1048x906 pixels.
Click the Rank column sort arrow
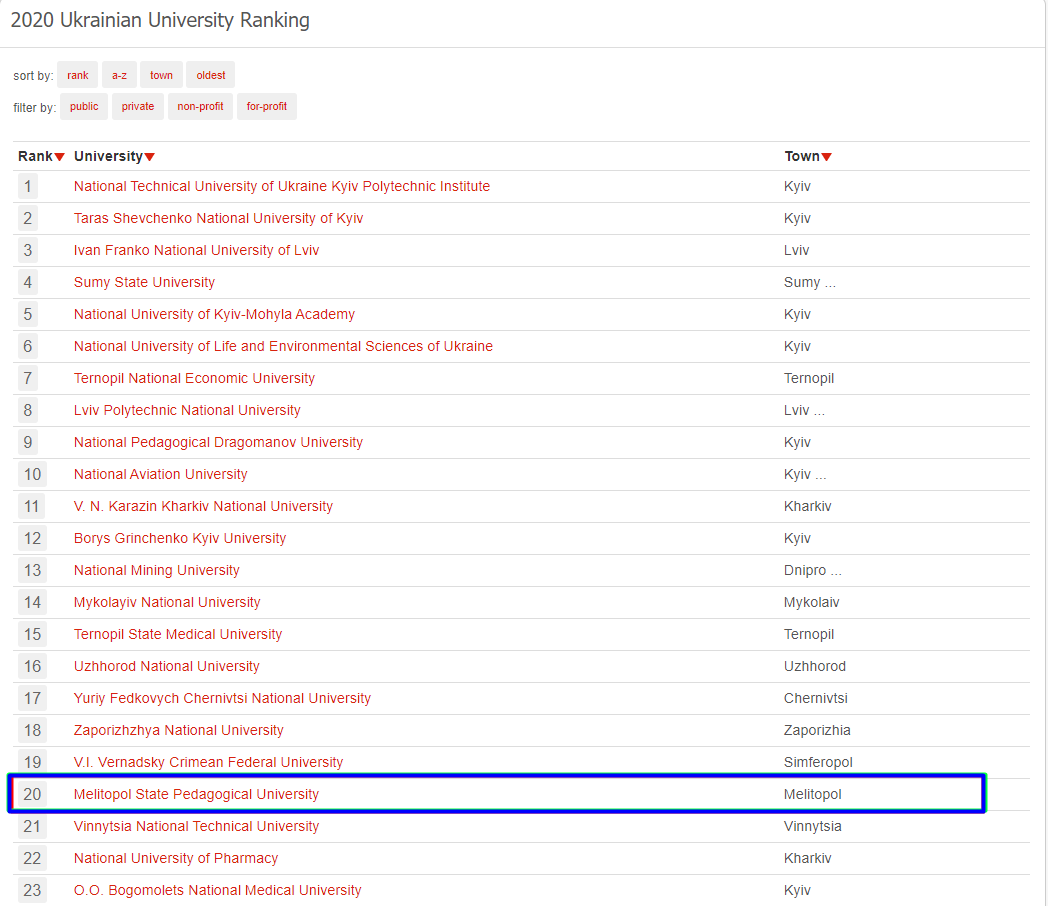pos(60,157)
